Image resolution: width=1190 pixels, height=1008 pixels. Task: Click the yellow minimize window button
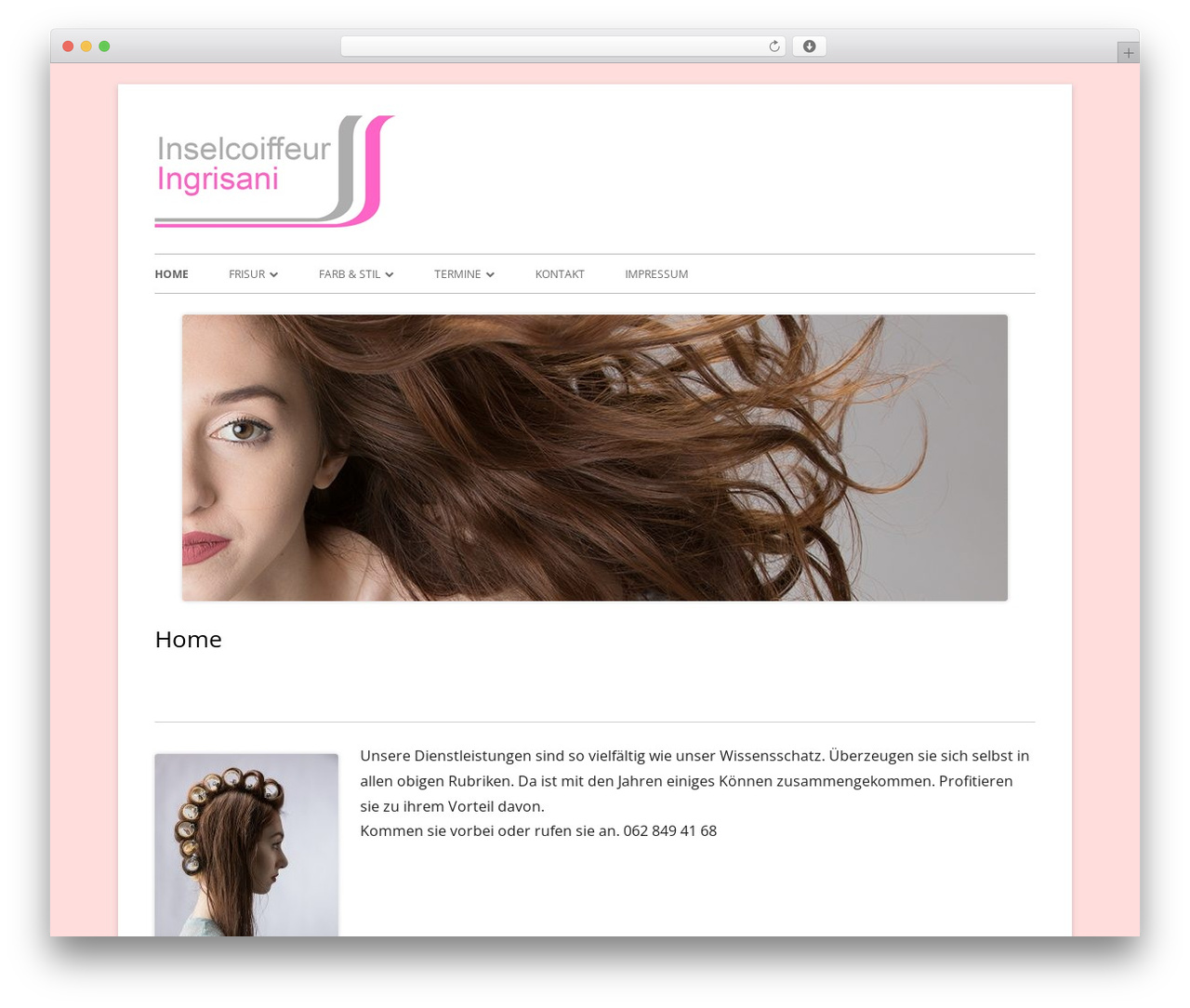point(86,46)
